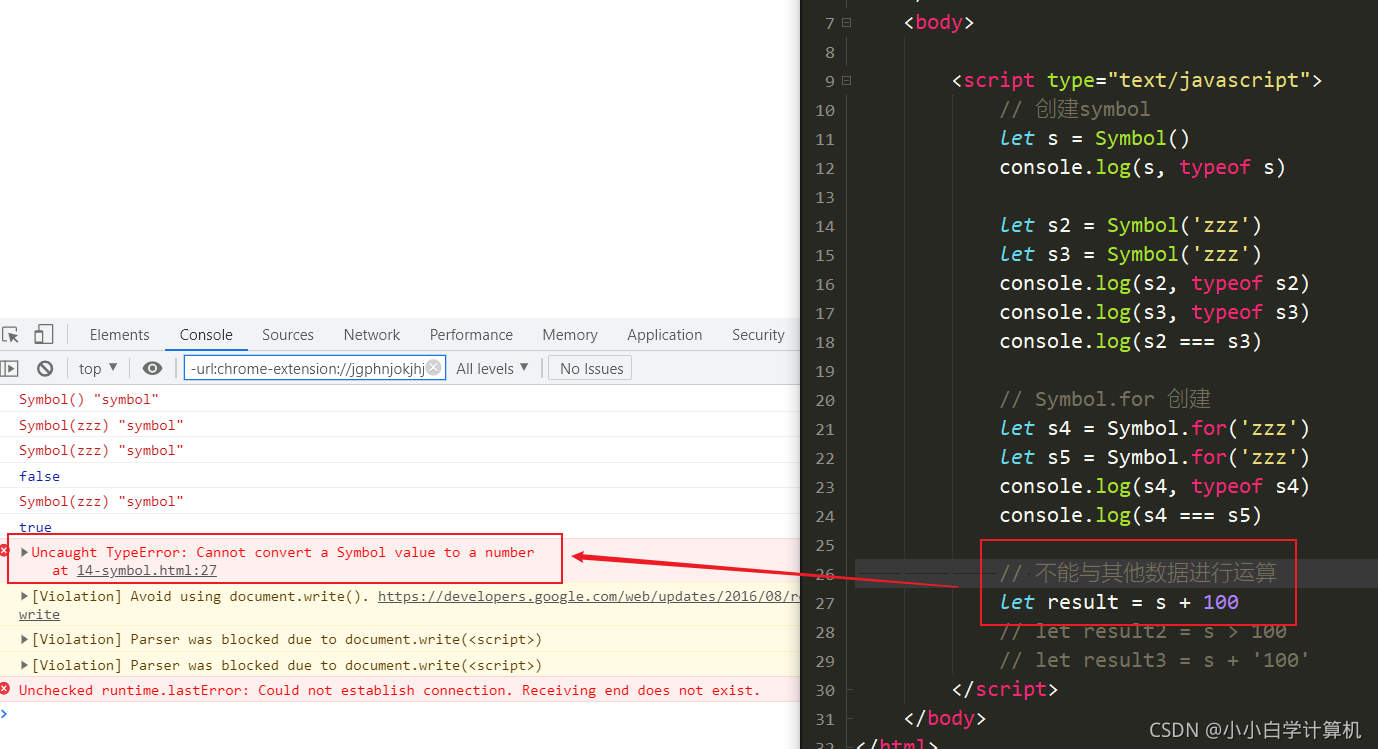
Task: Click the commented '// let result3' line
Action: click(x=1155, y=660)
